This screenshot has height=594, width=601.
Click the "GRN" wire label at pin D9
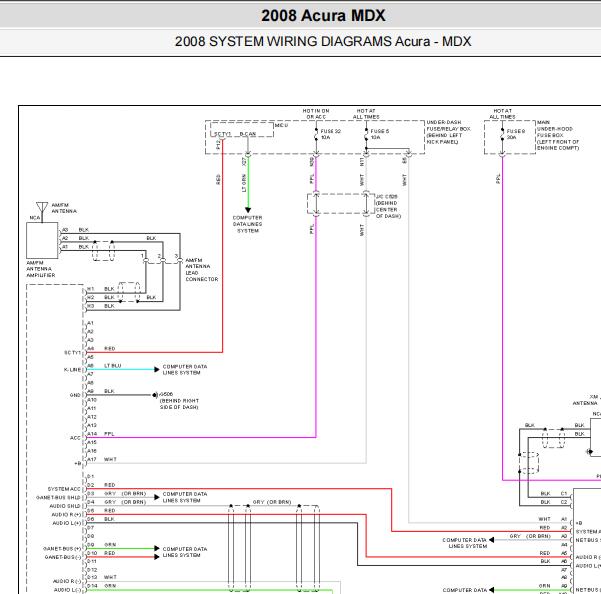110,545
